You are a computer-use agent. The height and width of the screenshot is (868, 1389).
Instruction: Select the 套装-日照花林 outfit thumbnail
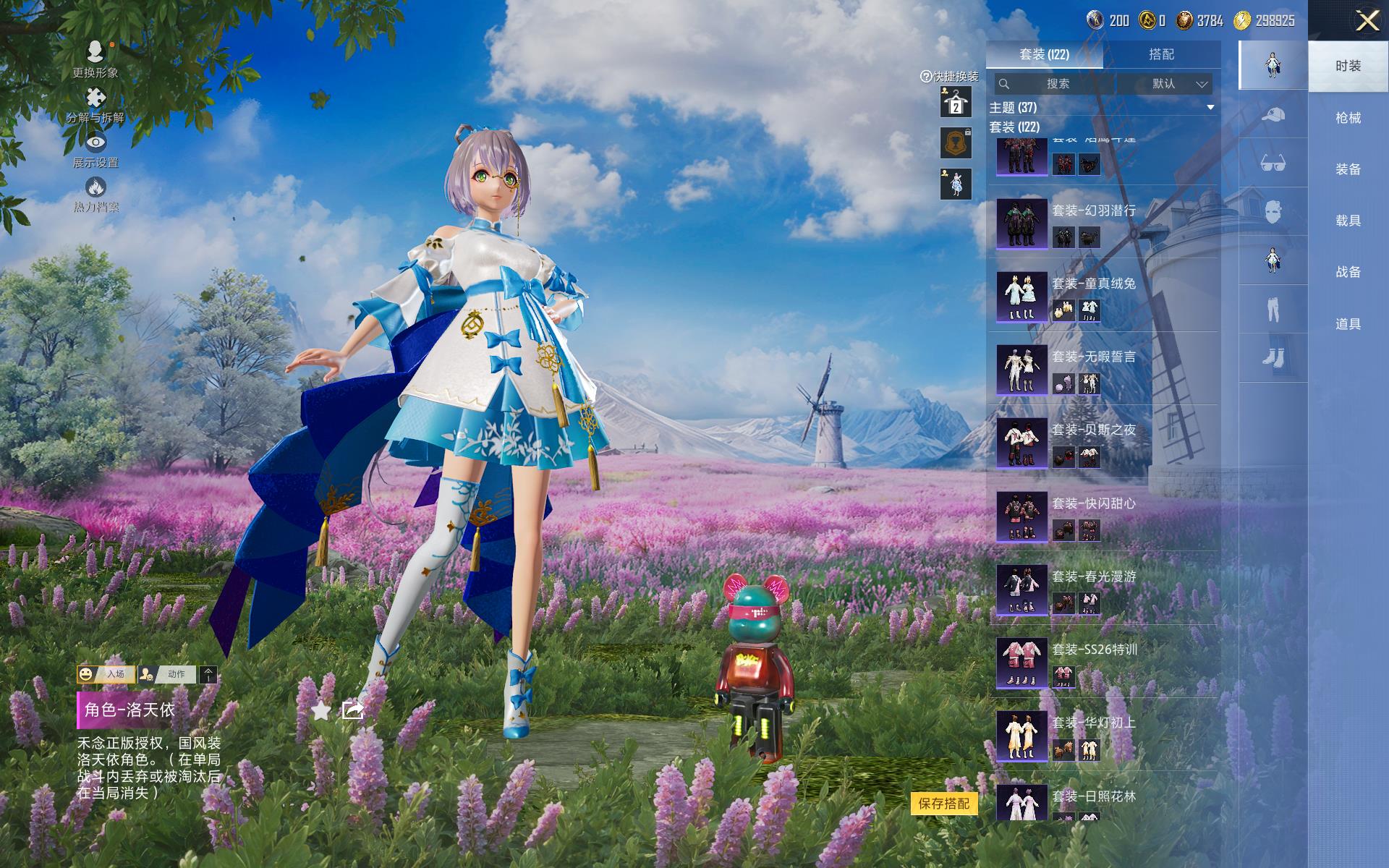click(1021, 803)
